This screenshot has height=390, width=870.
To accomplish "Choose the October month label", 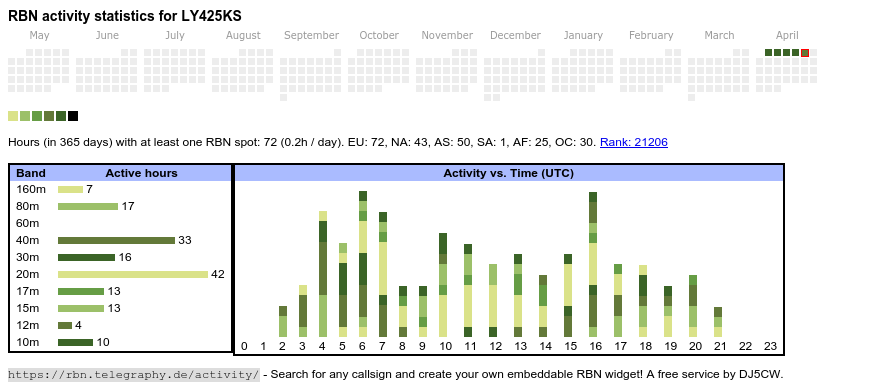I will (x=379, y=36).
